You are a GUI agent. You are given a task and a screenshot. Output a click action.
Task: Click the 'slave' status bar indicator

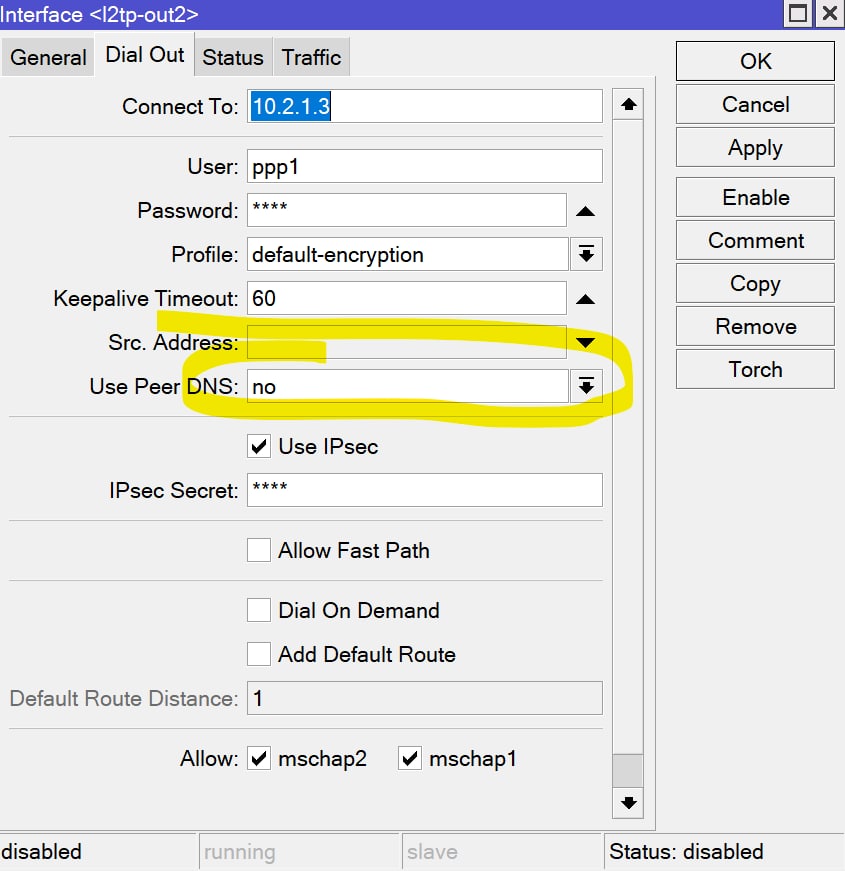click(x=432, y=852)
